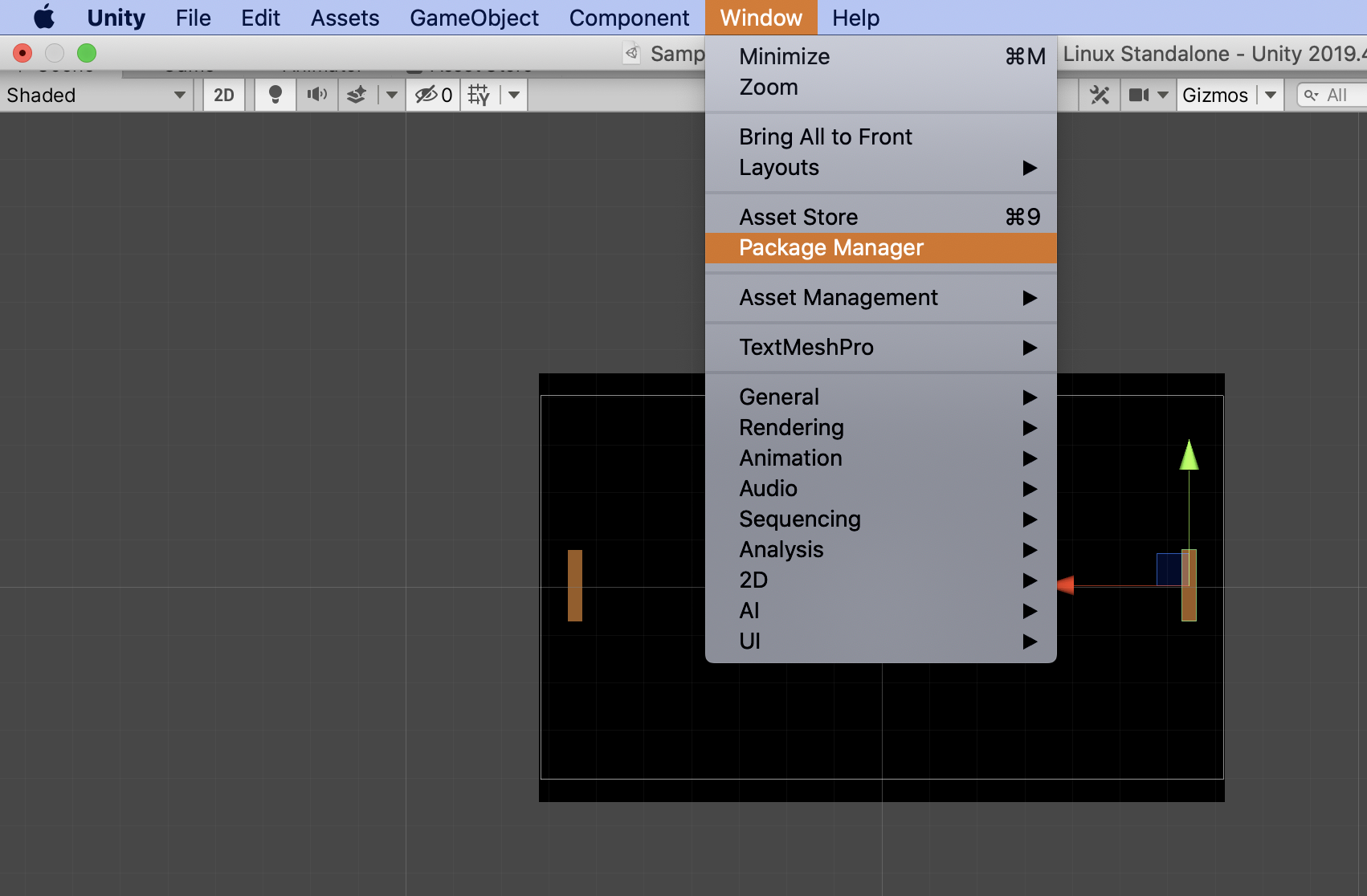This screenshot has height=896, width=1367.
Task: Toggle the 2D view mode button
Action: (x=223, y=95)
